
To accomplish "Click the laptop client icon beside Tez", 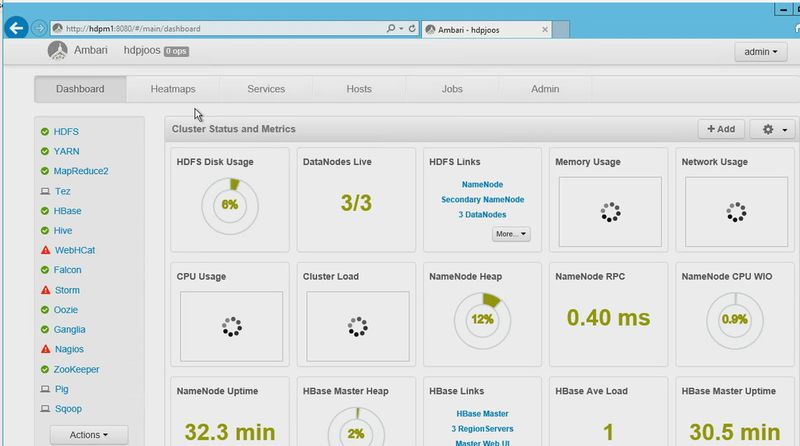I will (x=45, y=191).
